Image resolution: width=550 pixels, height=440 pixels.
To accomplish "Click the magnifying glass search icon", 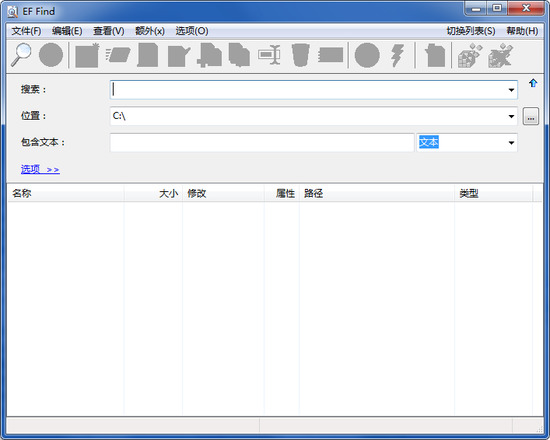I will 21,55.
